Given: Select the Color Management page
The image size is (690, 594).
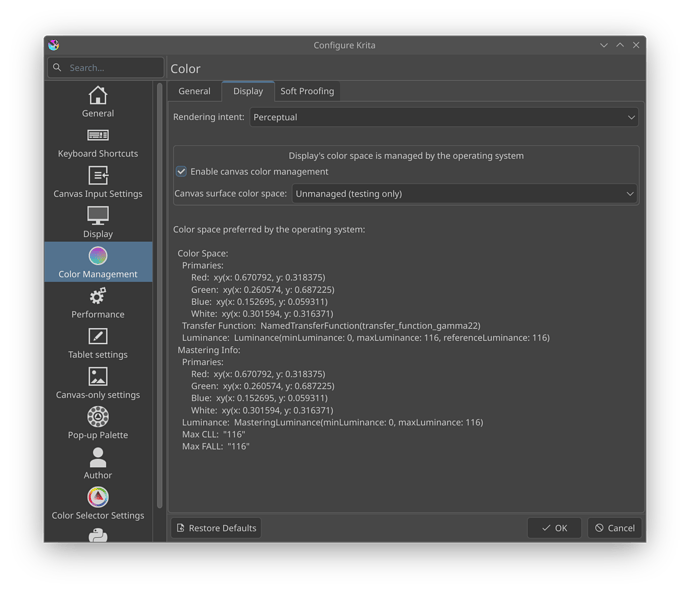Looking at the screenshot, I should pyautogui.click(x=98, y=263).
